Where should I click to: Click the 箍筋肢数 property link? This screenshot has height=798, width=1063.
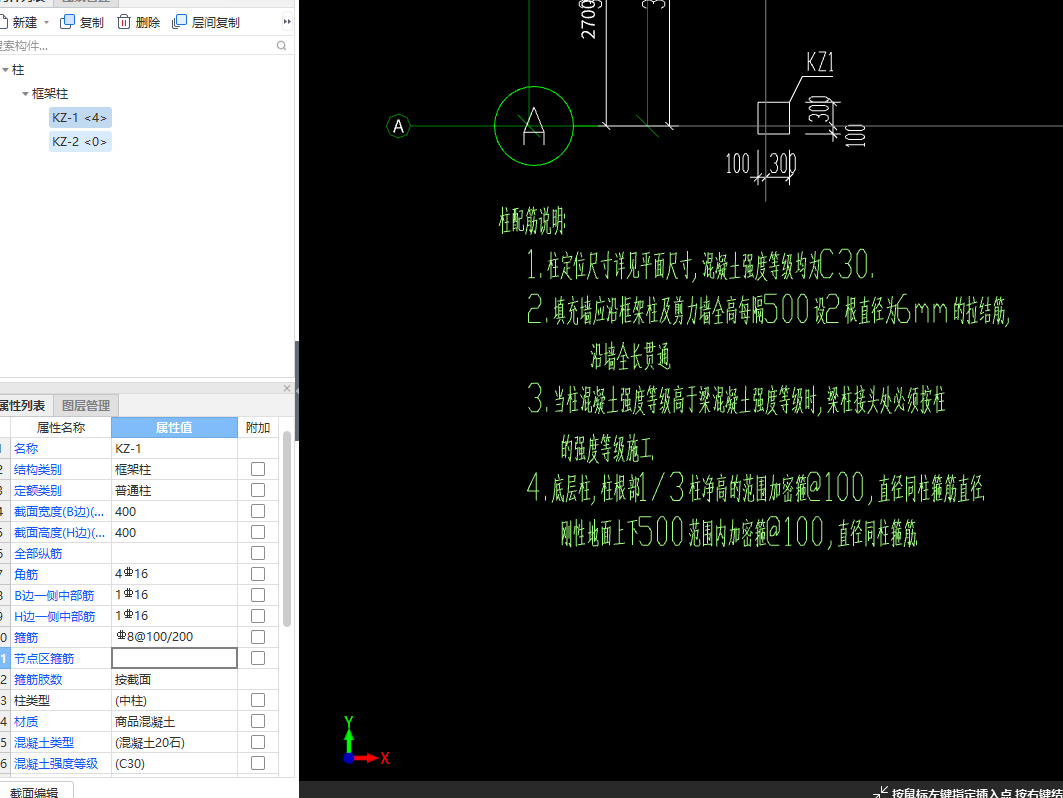[x=38, y=679]
